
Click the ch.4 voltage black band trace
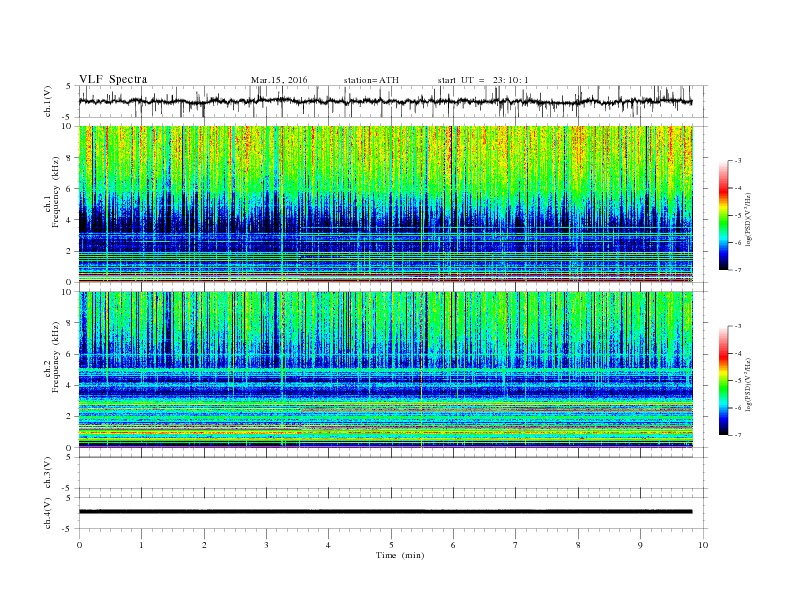[x=385, y=512]
